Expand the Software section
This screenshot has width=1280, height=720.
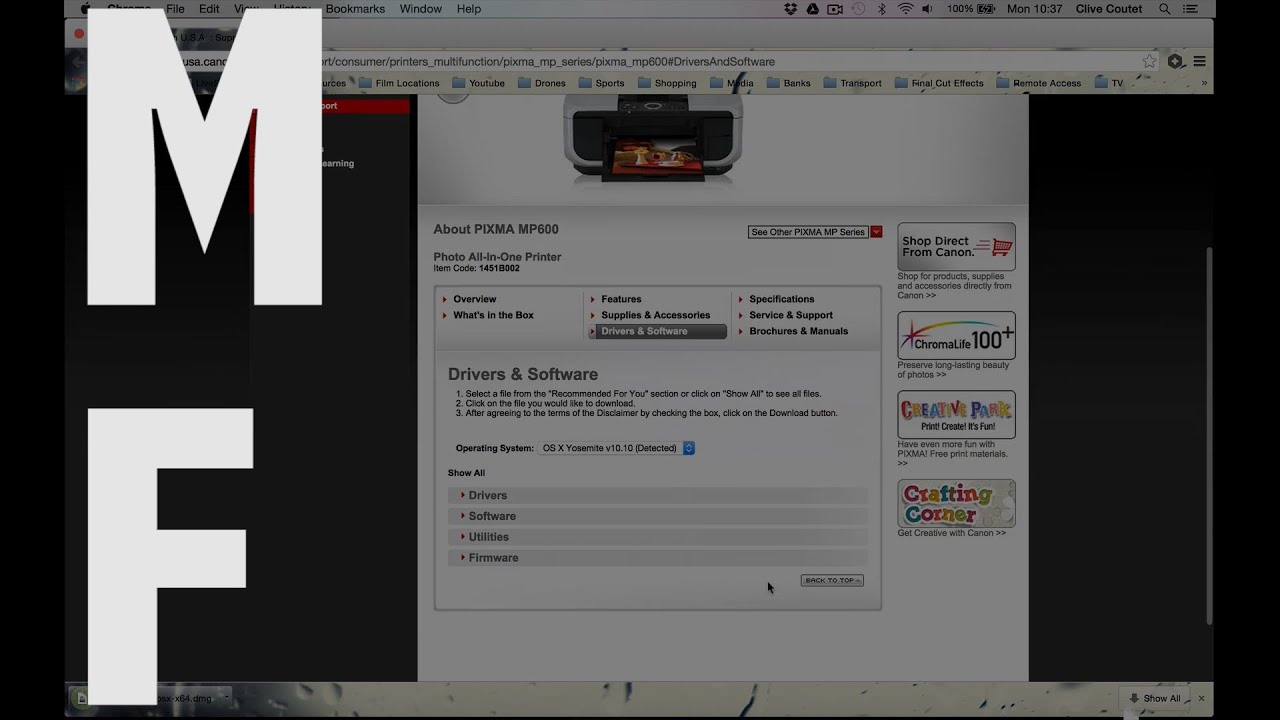[658, 516]
